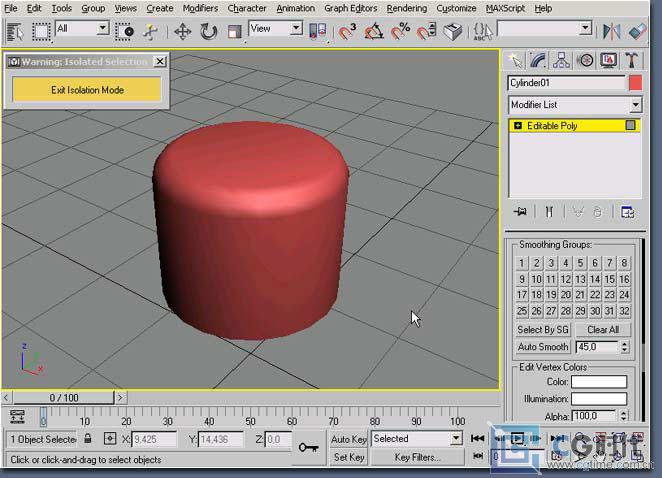Click the Pin Stack icon

pyautogui.click(x=520, y=212)
